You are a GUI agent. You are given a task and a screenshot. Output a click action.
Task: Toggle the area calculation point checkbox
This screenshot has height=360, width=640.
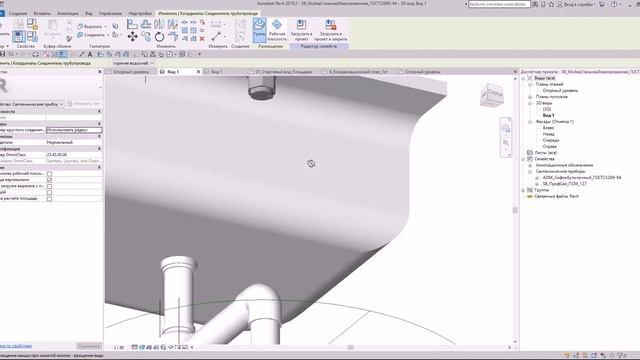coord(49,199)
